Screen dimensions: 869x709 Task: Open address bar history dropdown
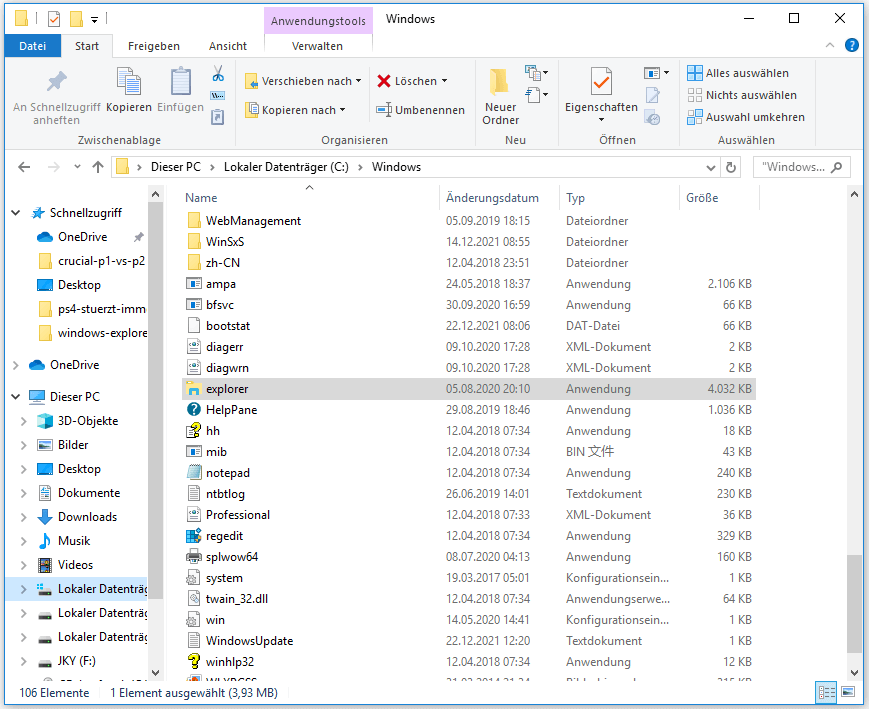point(711,167)
